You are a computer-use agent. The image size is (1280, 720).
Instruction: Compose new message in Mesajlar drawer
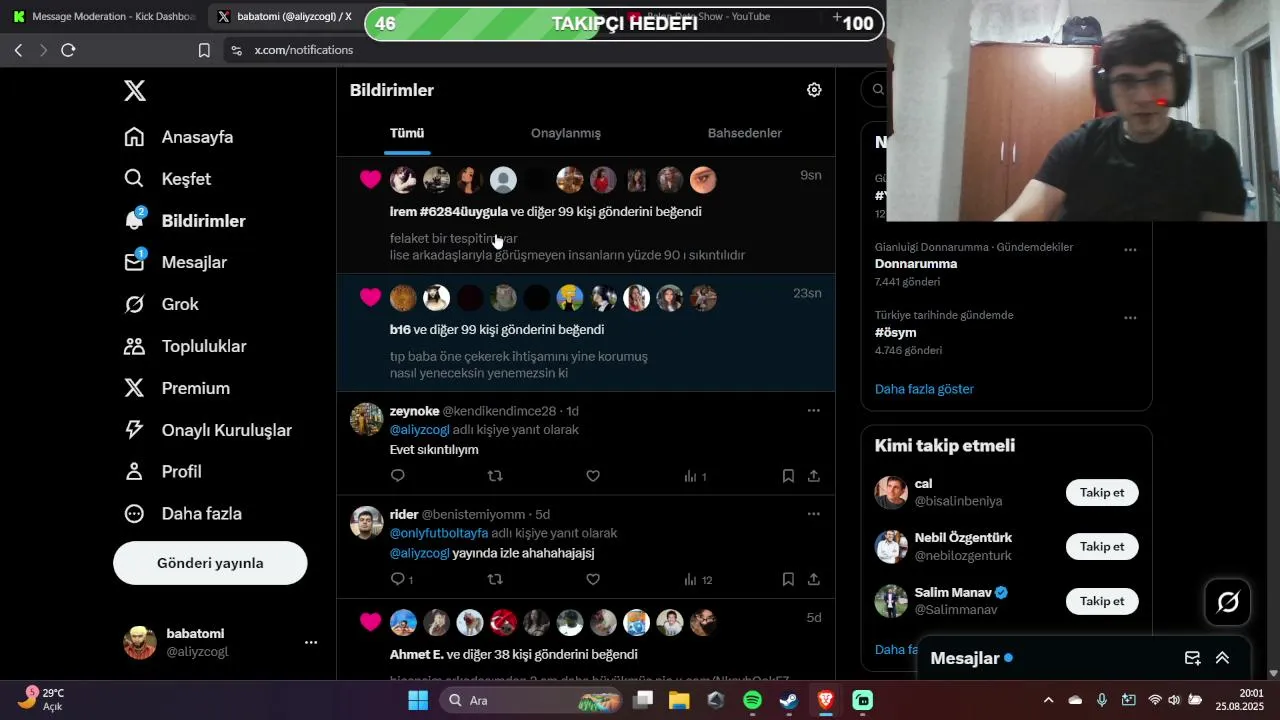1192,658
